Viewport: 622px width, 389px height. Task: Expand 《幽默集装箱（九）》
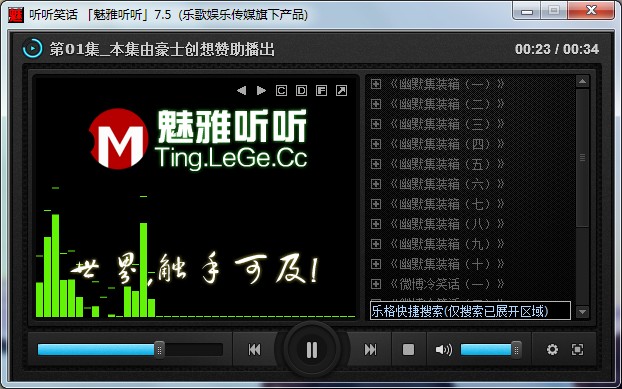pos(376,244)
